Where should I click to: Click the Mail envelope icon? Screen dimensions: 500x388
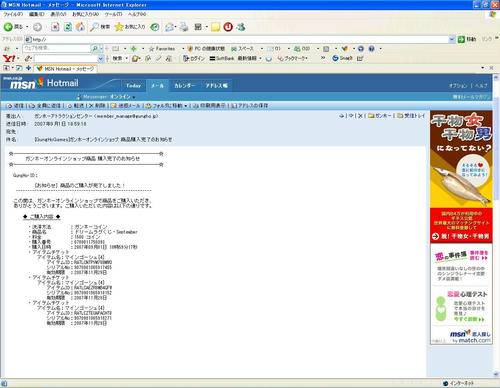coord(170,27)
